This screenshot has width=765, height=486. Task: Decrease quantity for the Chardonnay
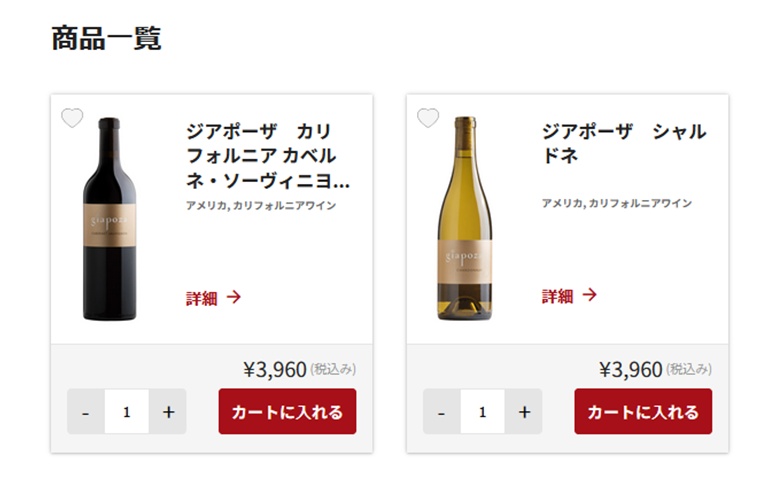(x=442, y=412)
